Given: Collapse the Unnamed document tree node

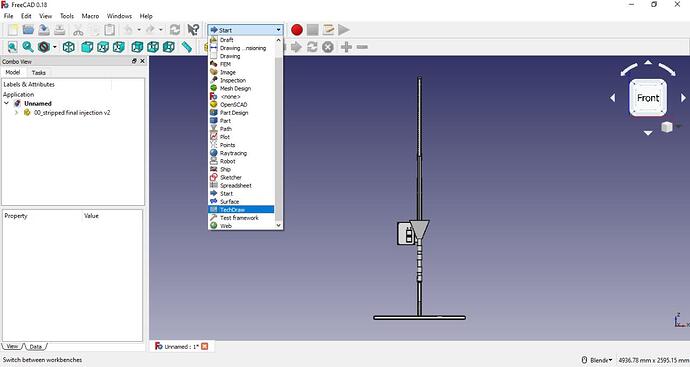Looking at the screenshot, I should click(x=7, y=103).
